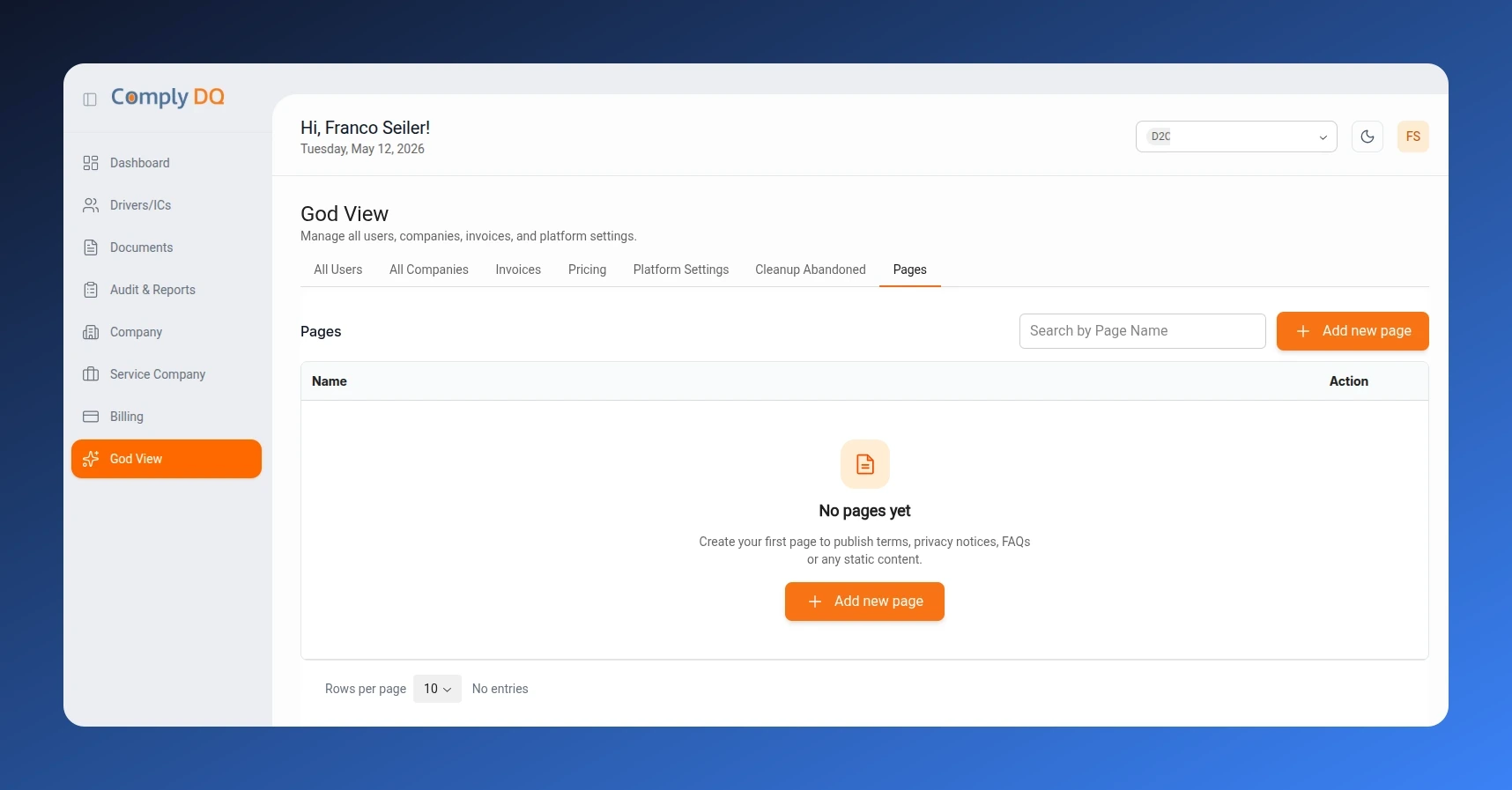The image size is (1512, 790).
Task: Toggle dark mode with moon icon
Action: coord(1367,137)
